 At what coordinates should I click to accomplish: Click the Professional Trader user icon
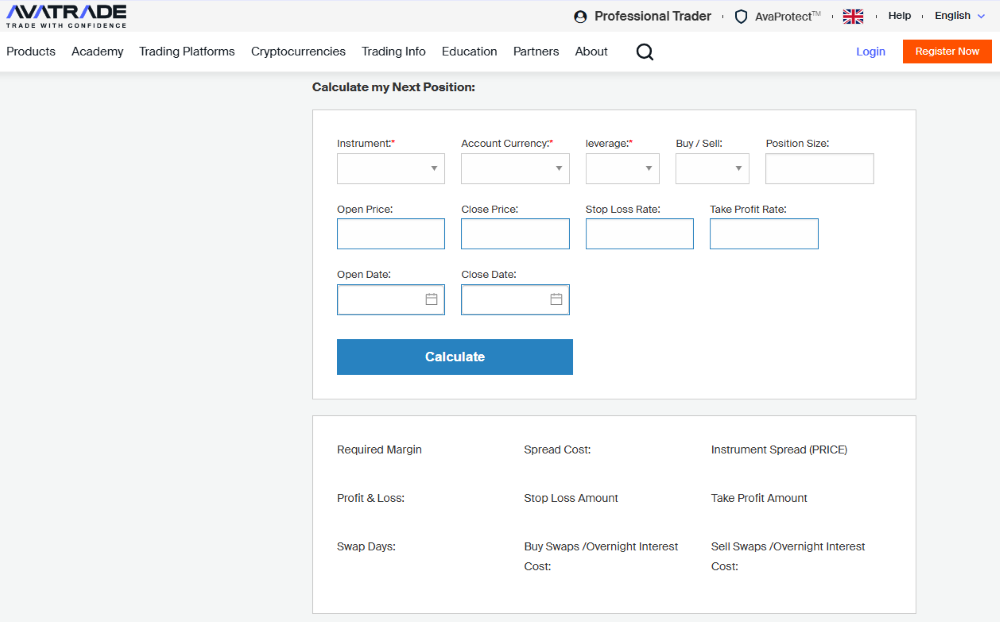[x=581, y=16]
